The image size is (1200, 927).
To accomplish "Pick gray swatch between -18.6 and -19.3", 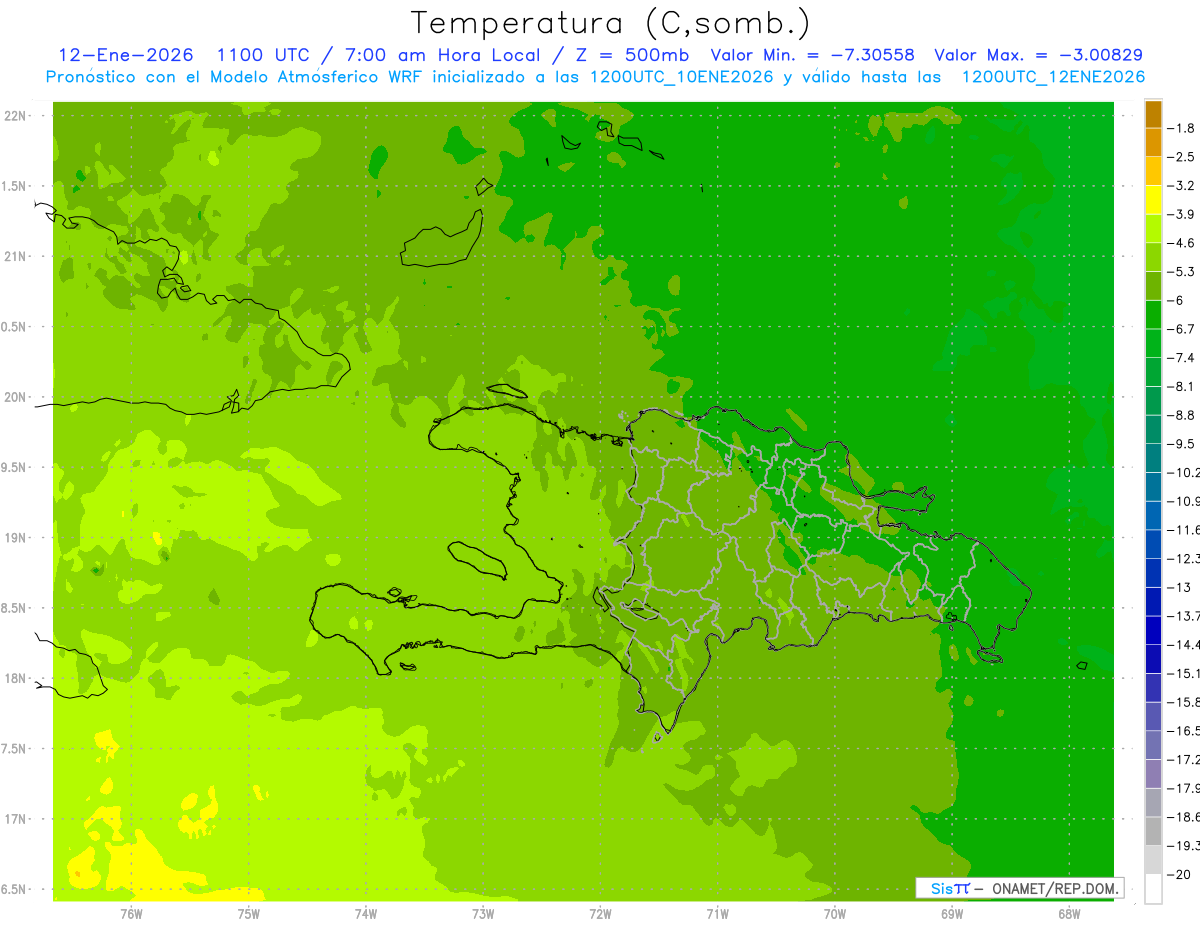I will click(1153, 831).
